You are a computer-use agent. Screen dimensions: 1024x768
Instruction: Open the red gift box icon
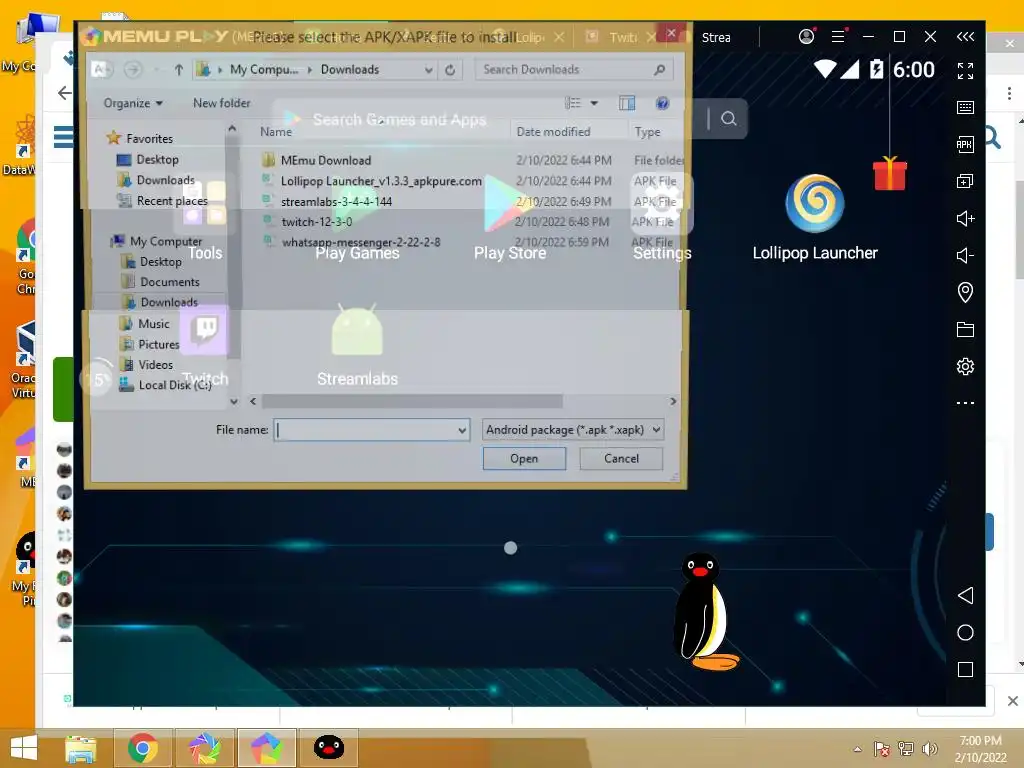pos(889,173)
